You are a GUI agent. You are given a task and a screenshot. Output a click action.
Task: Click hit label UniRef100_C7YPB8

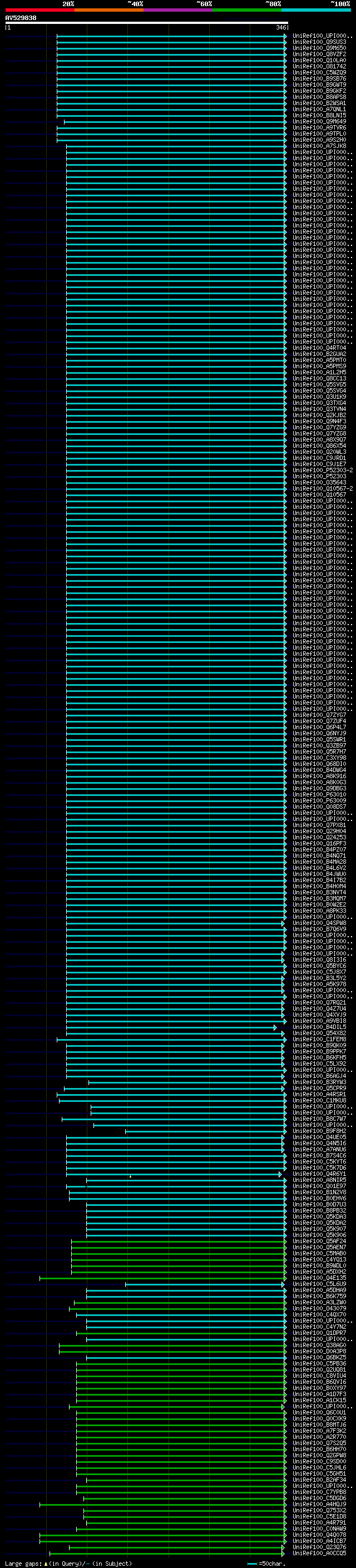pos(319,1492)
